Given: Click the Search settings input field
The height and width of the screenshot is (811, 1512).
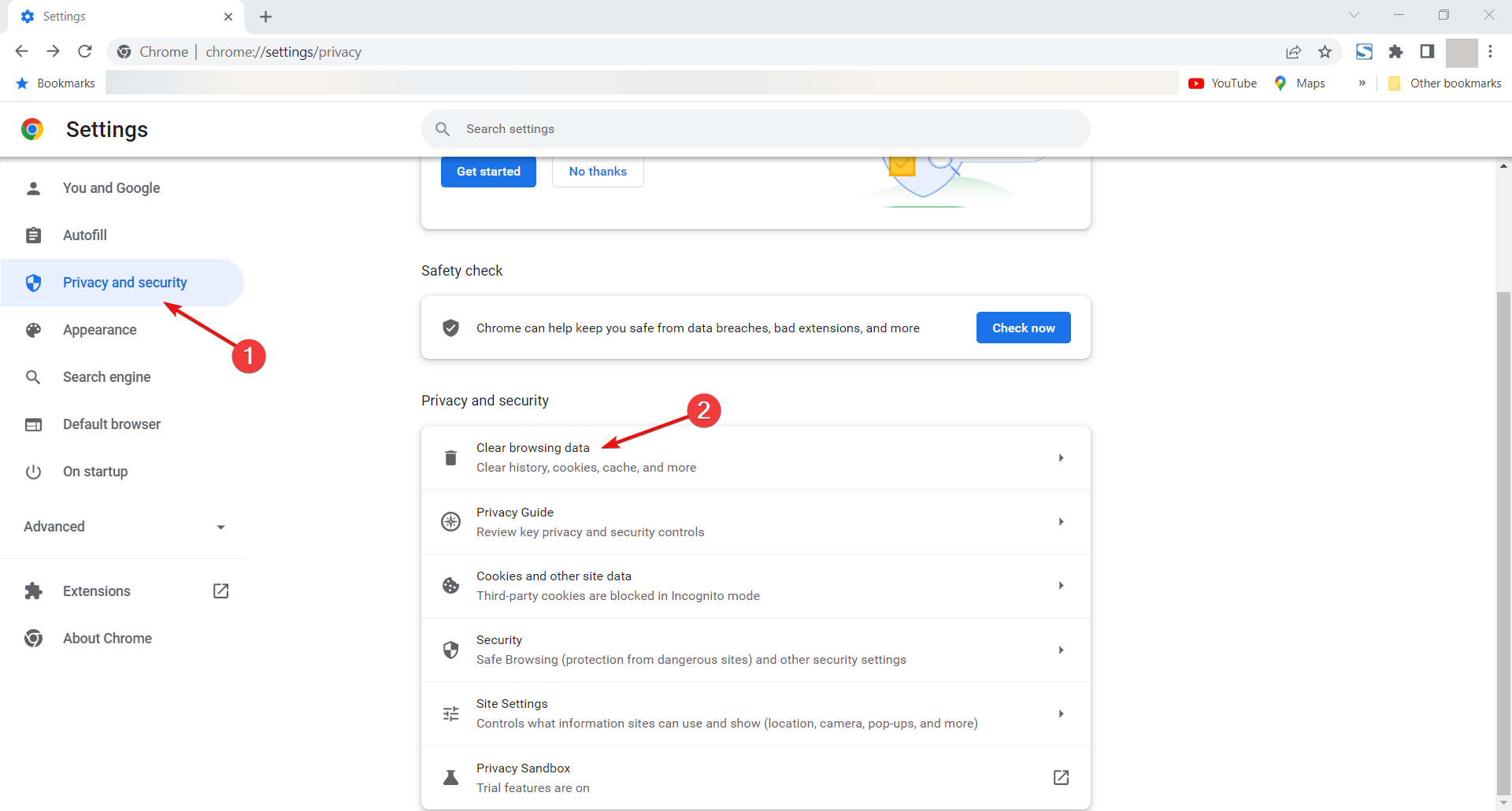Looking at the screenshot, I should pos(756,129).
